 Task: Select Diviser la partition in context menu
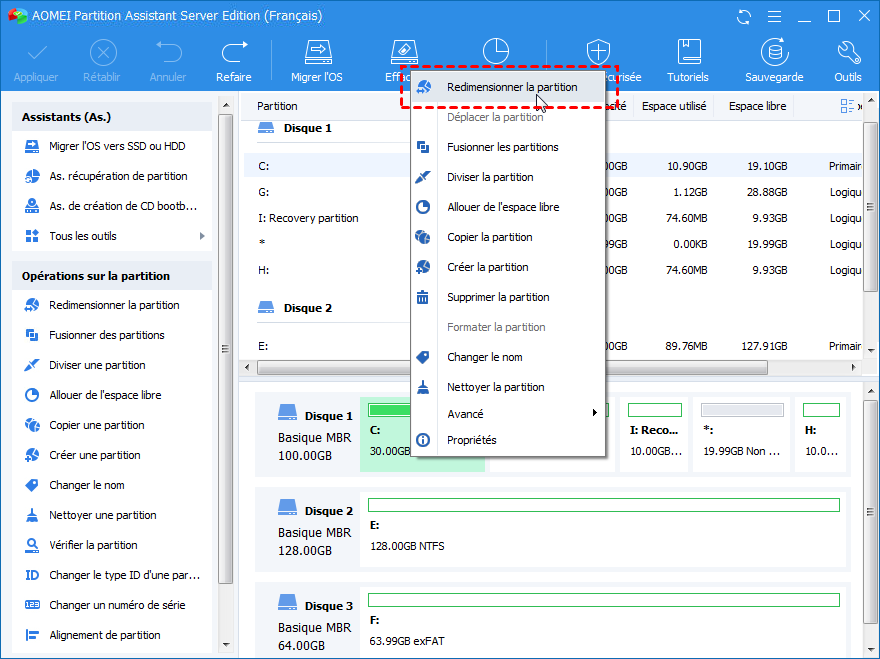(508, 177)
